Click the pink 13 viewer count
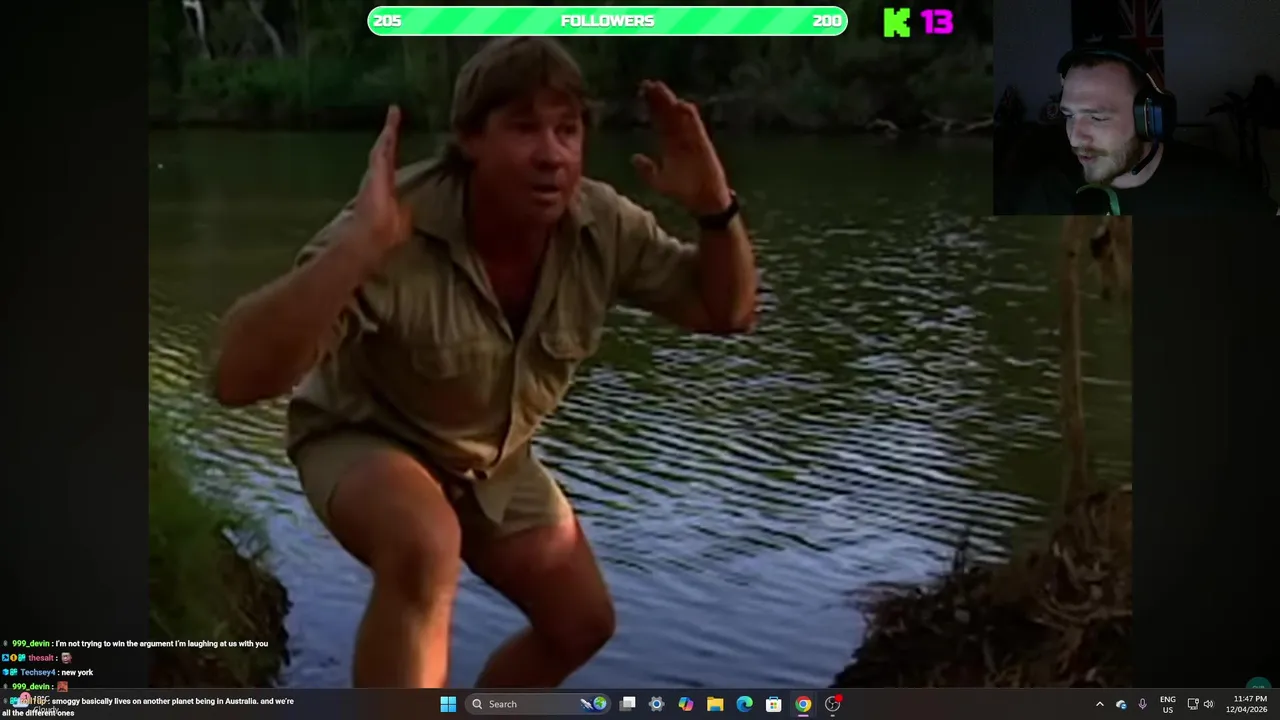Screen dimensions: 1280x720 click(936, 22)
